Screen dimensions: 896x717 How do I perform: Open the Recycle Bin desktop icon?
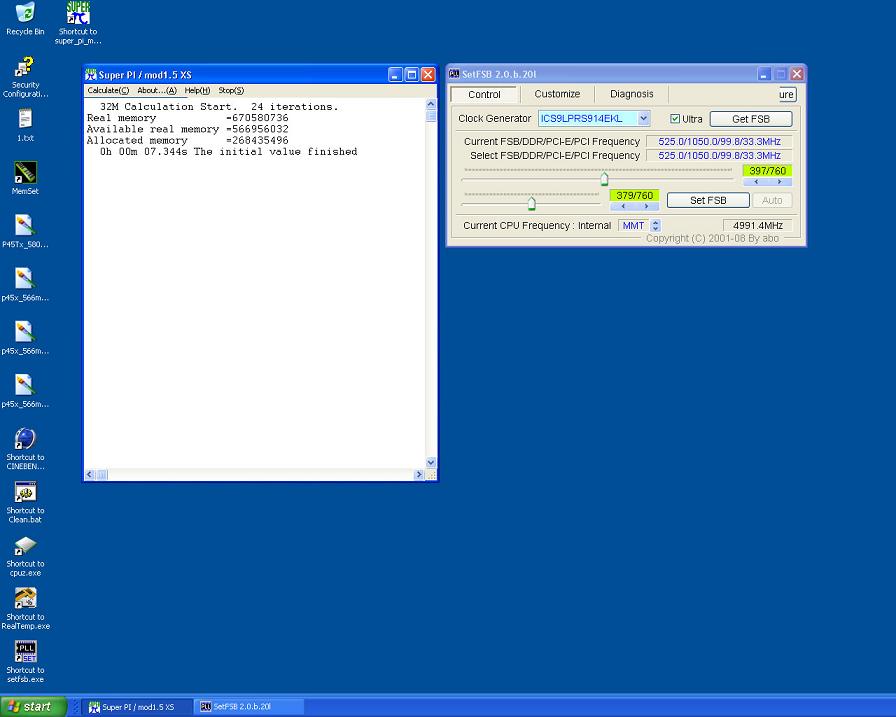tap(25, 18)
